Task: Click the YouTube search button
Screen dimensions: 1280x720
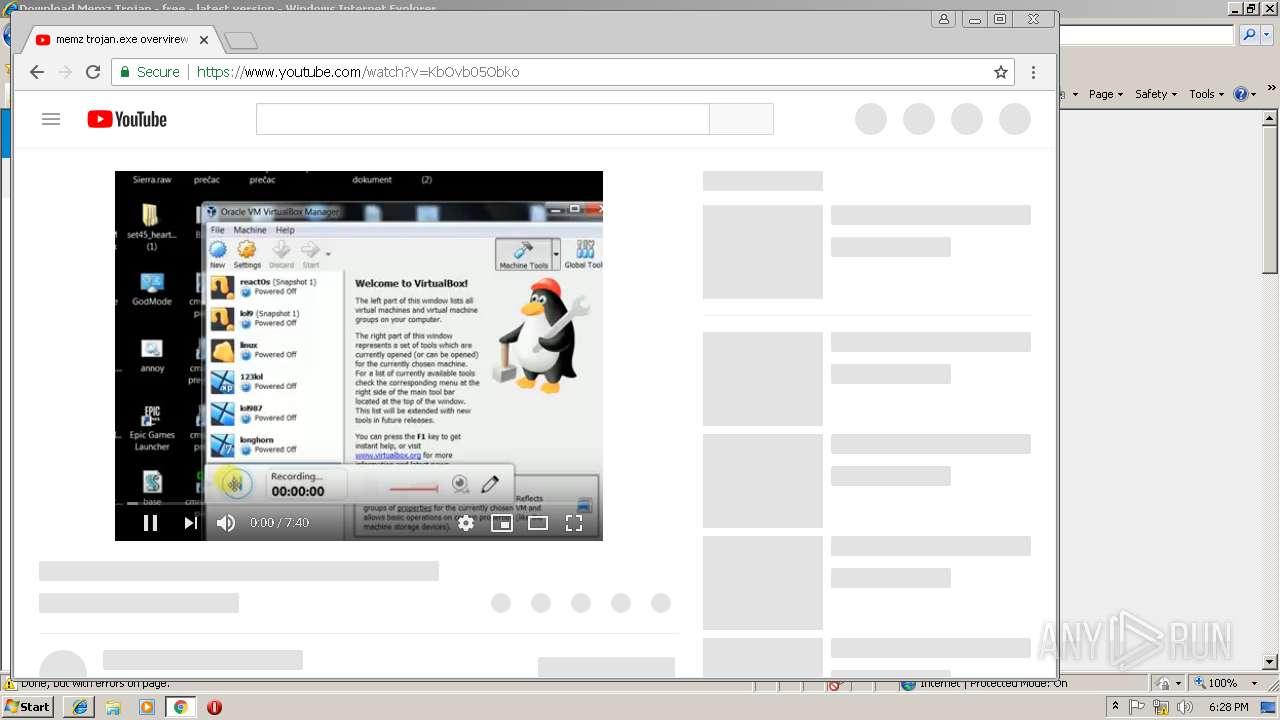Action: [741, 119]
